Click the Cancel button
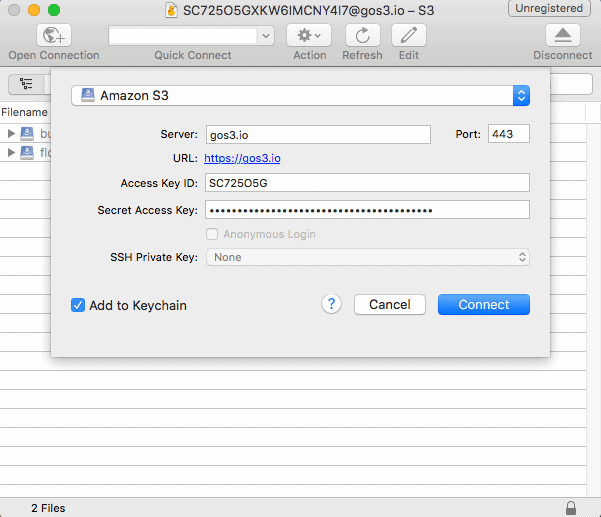Screen dimensions: 601x517 390,305
